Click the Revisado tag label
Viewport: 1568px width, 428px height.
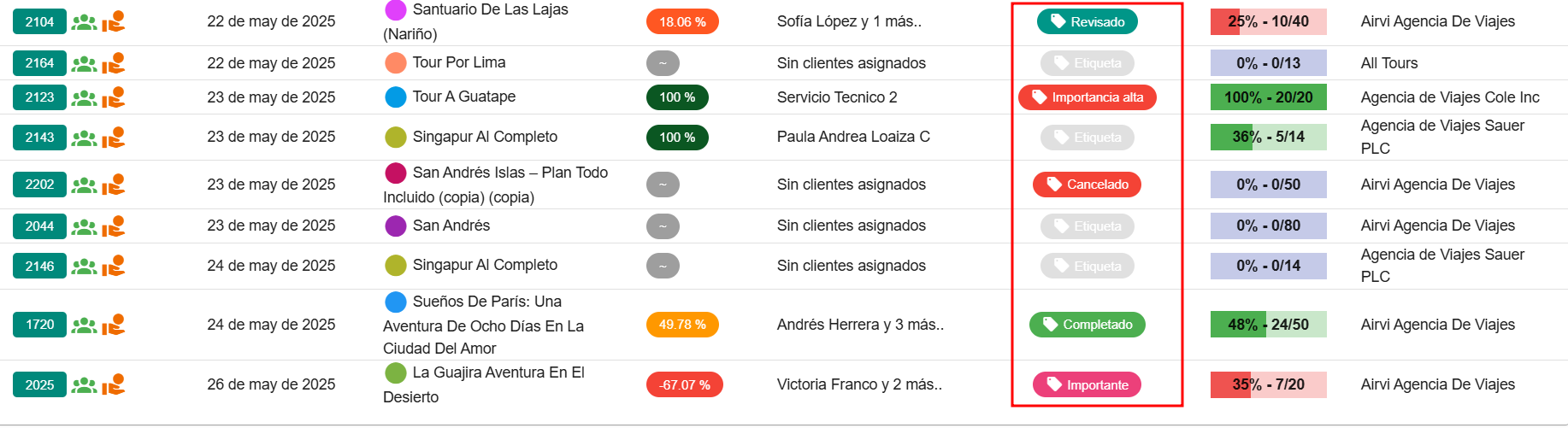pyautogui.click(x=1087, y=22)
